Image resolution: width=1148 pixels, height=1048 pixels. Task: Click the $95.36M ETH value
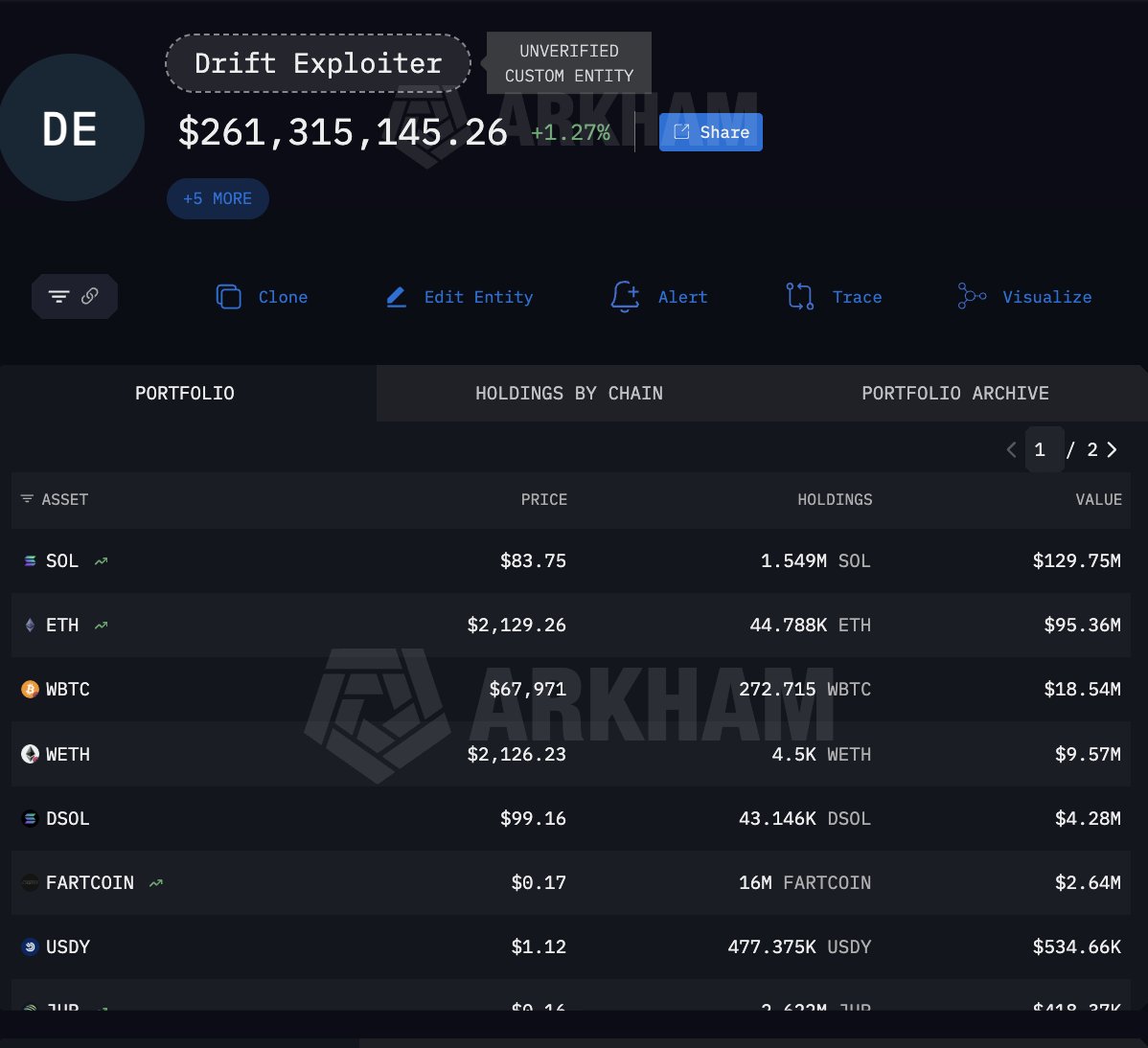1082,625
